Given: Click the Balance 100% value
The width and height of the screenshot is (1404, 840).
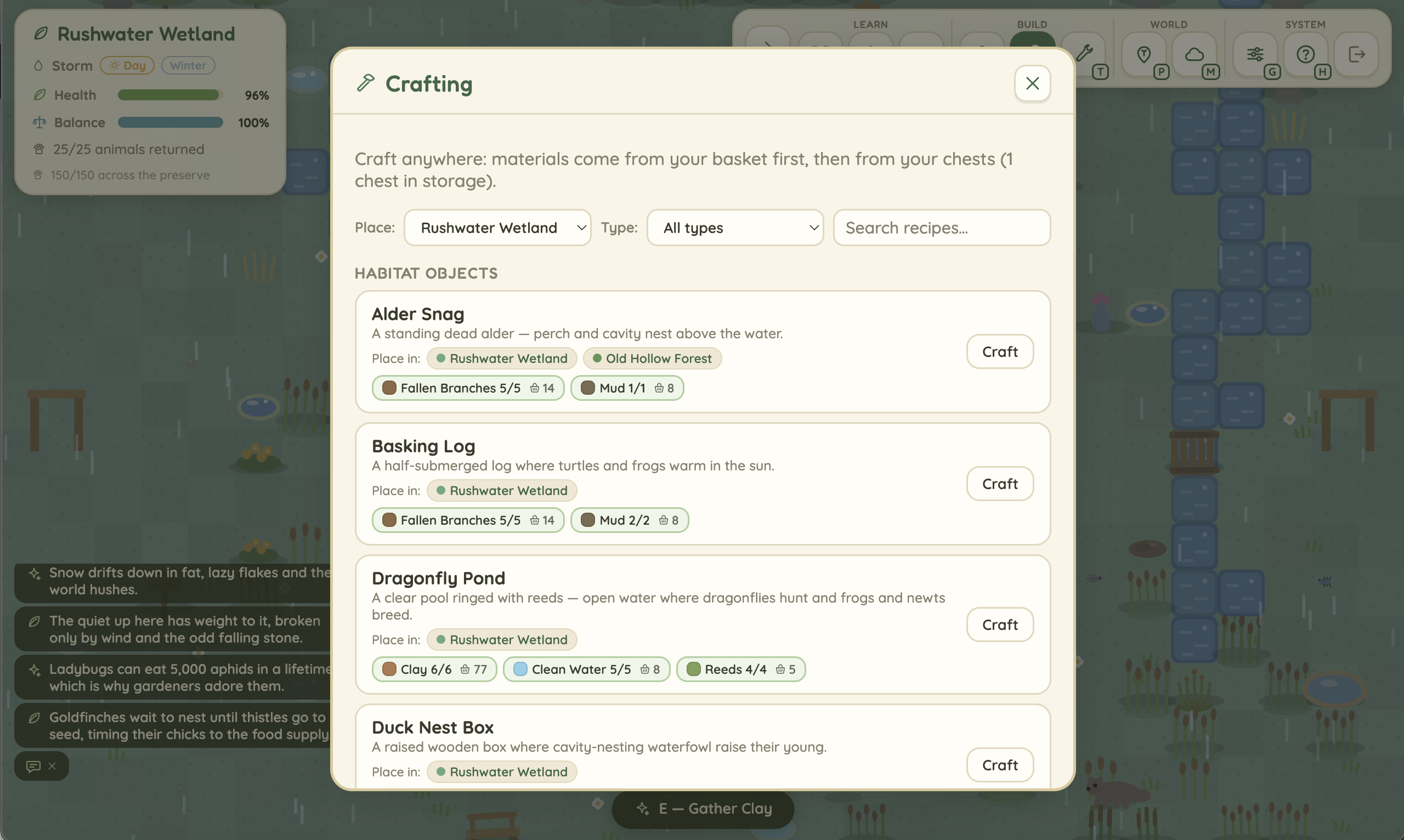Looking at the screenshot, I should coord(253,123).
